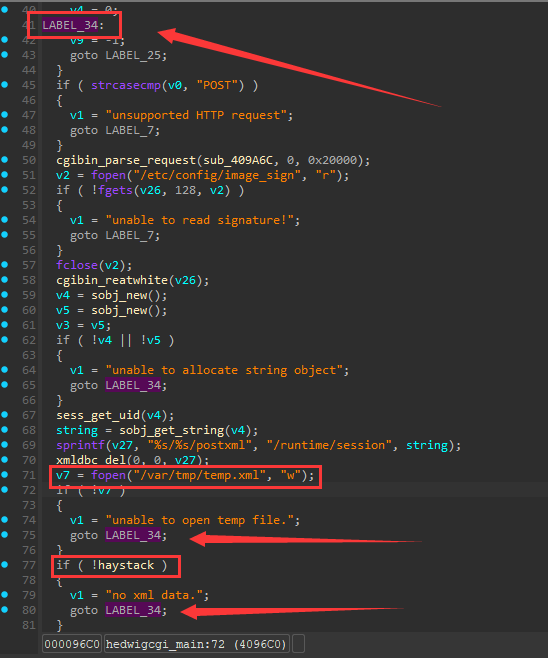Screen dimensions: 548x658
Task: Toggle breakpoint dot on line 50
Action: pos(5,159)
